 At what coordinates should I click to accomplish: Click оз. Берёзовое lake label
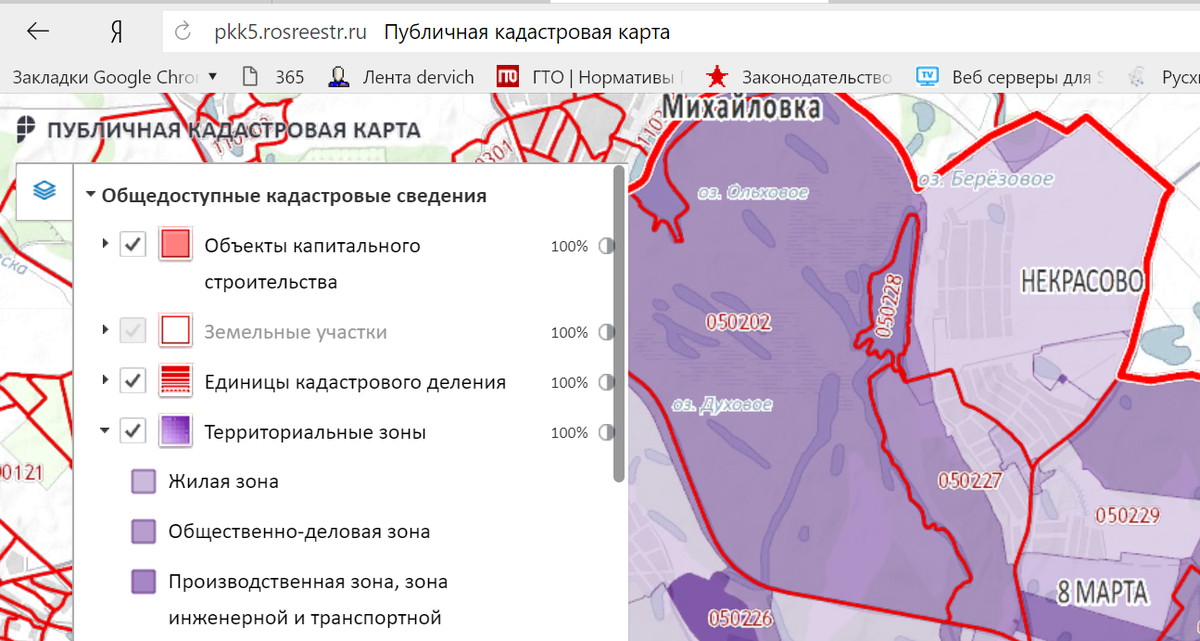[985, 179]
